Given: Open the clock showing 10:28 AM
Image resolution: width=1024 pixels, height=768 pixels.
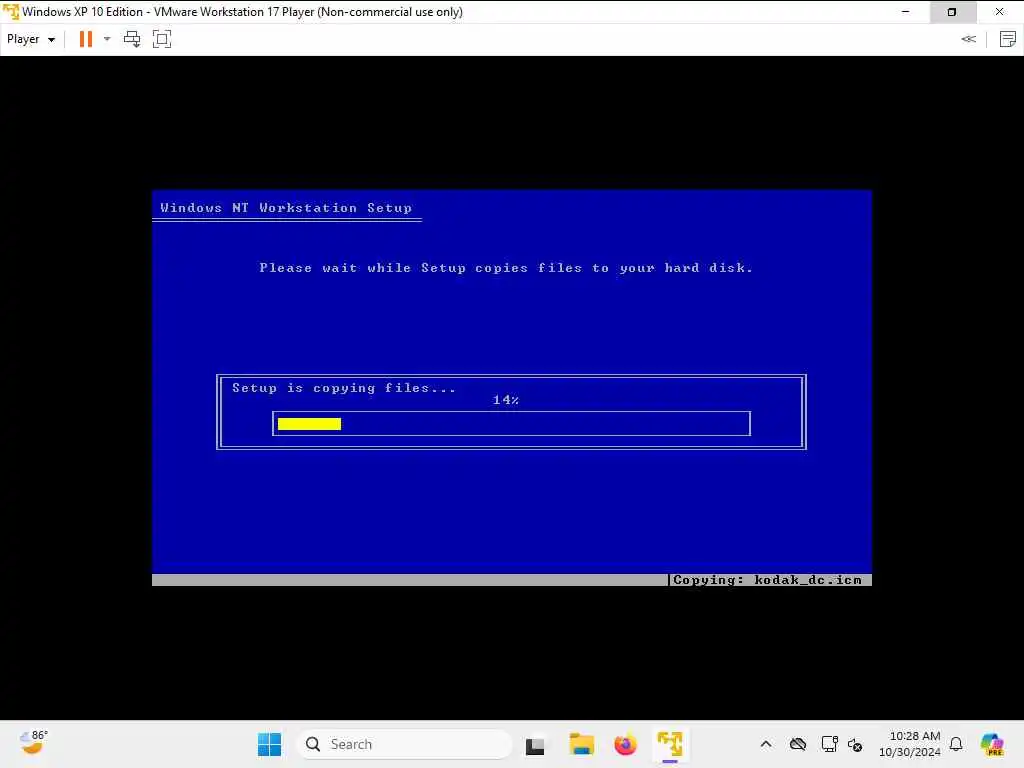Looking at the screenshot, I should coord(910,744).
